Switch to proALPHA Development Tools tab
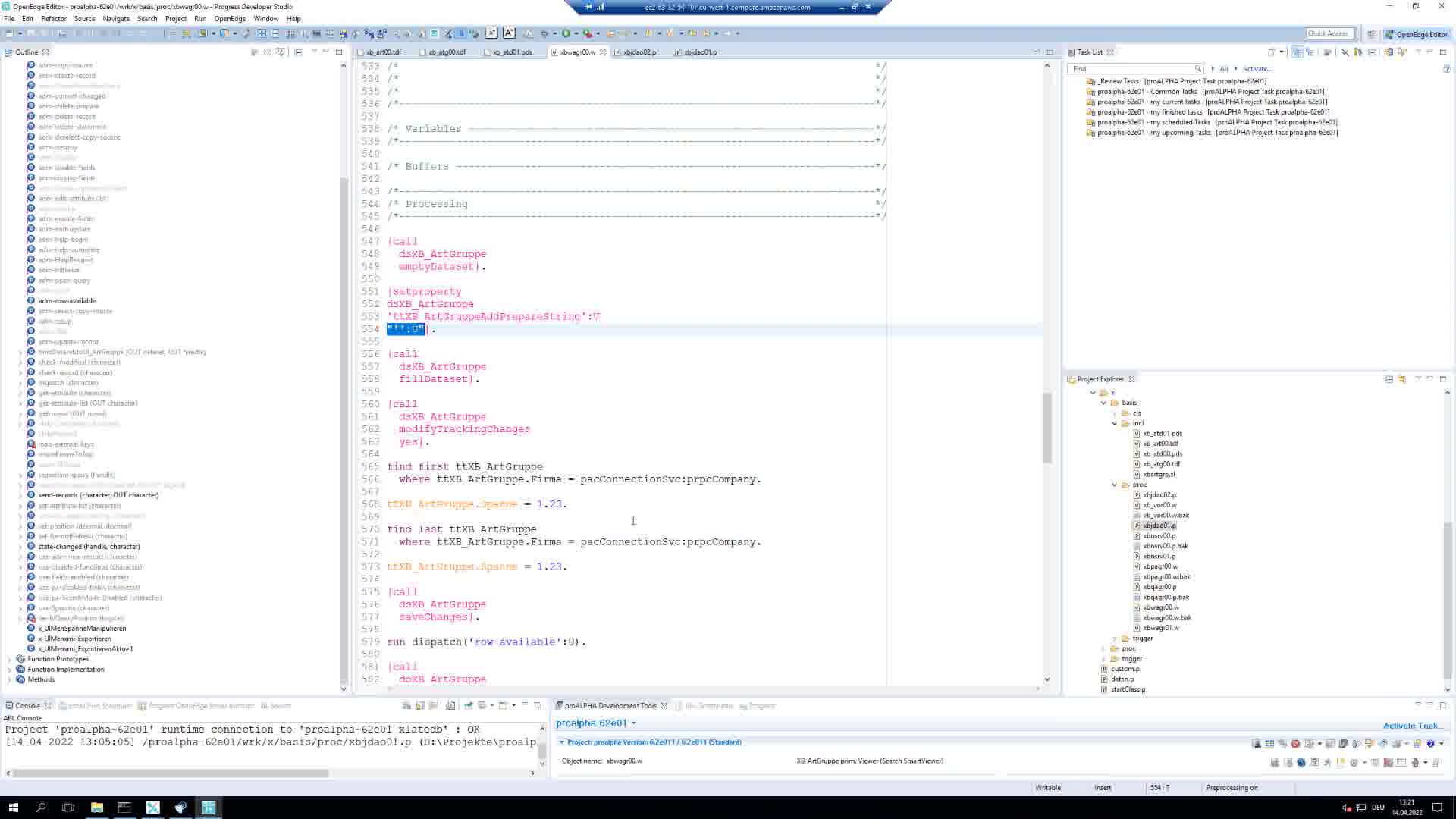Image resolution: width=1456 pixels, height=819 pixels. (610, 706)
